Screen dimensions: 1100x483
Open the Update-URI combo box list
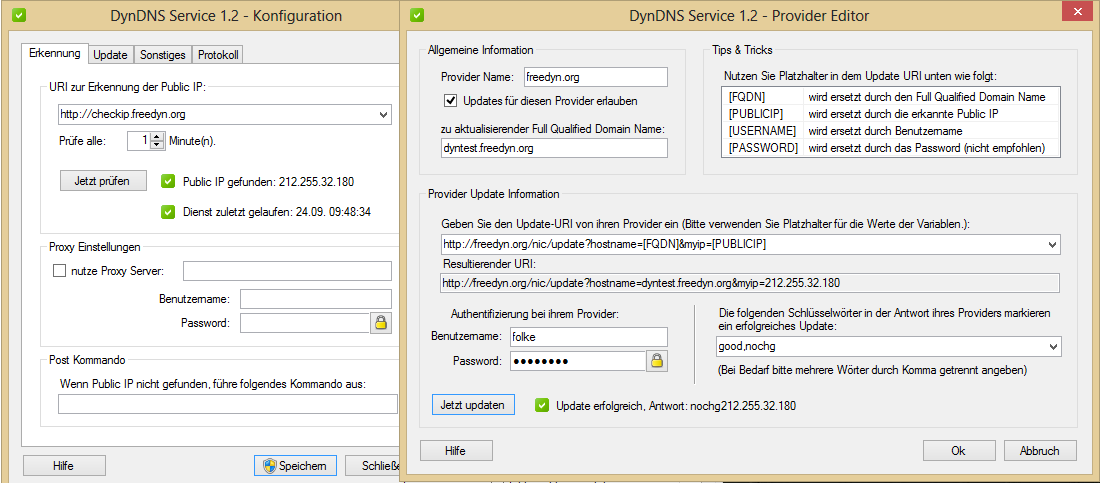[1051, 245]
